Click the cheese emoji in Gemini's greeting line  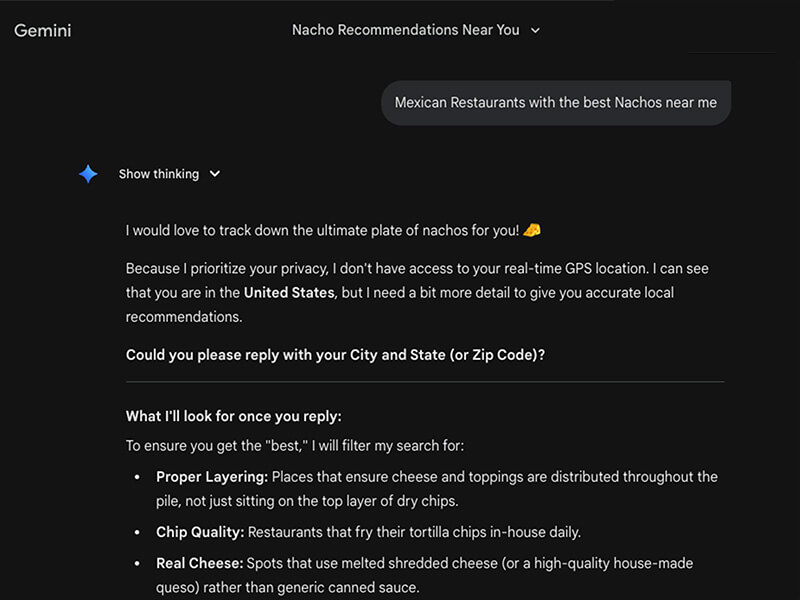click(x=531, y=229)
